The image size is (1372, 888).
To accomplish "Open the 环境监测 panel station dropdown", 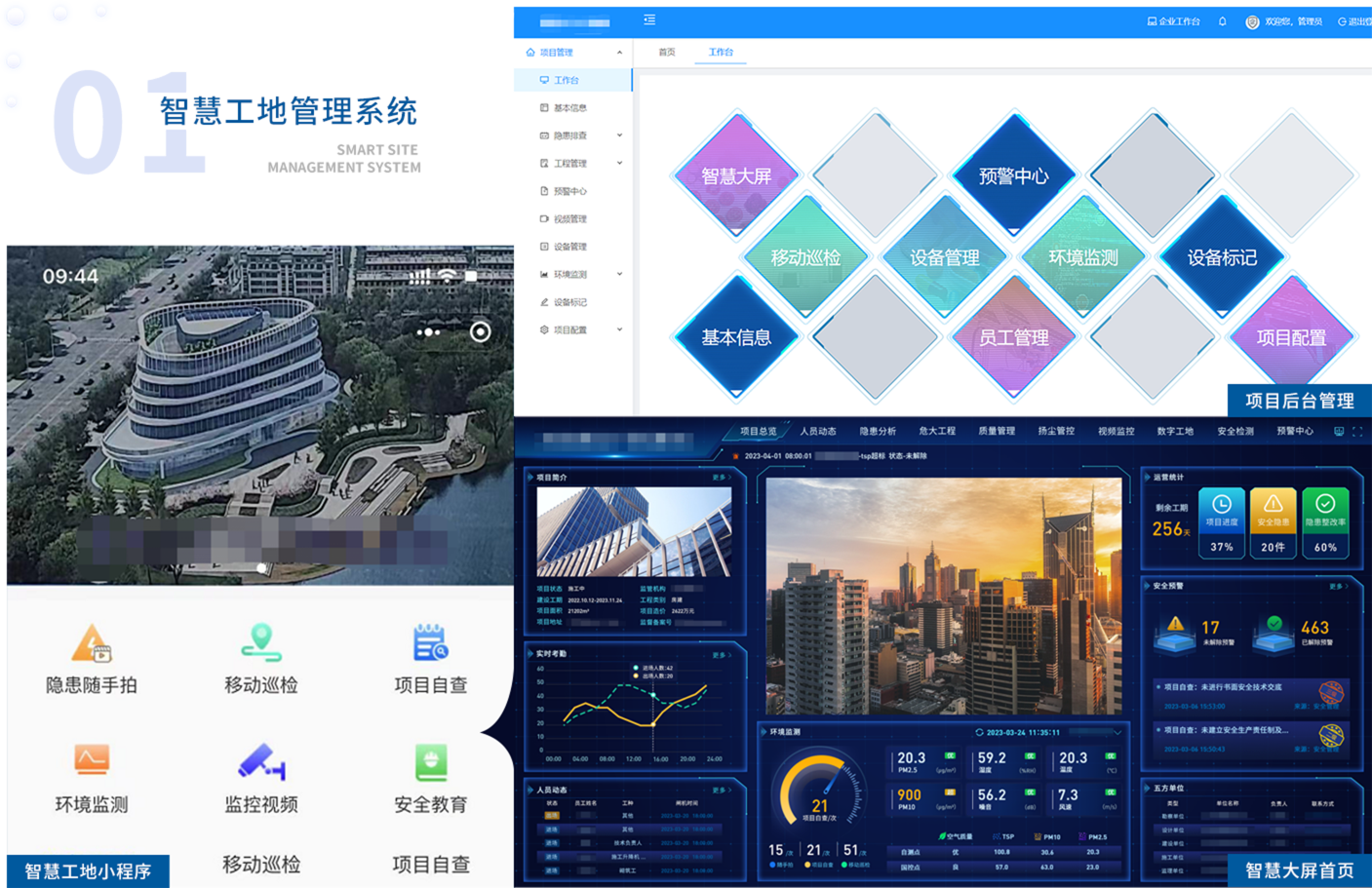I will pos(1117,732).
